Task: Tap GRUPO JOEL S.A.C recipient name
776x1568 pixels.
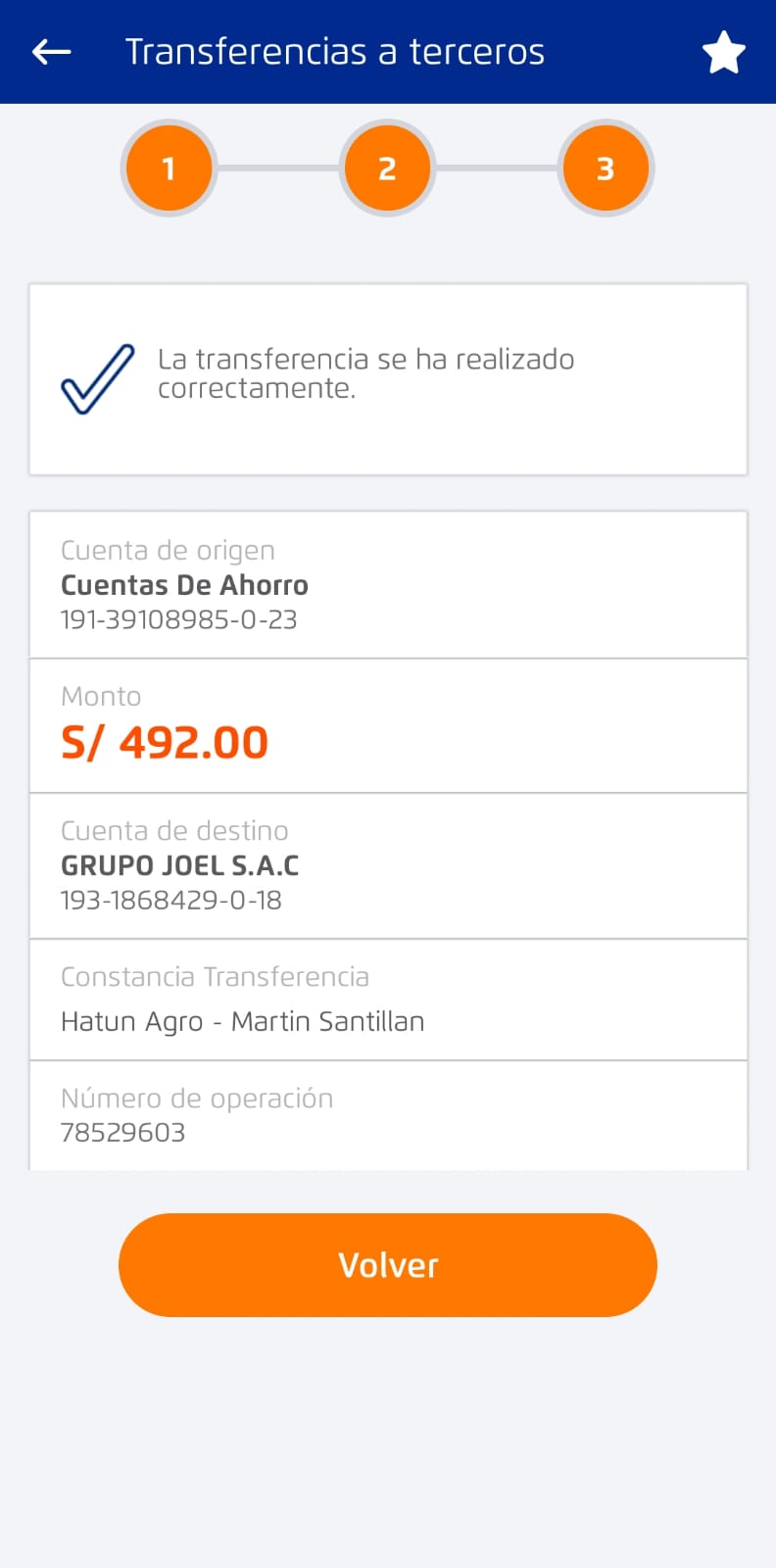Action: click(180, 866)
